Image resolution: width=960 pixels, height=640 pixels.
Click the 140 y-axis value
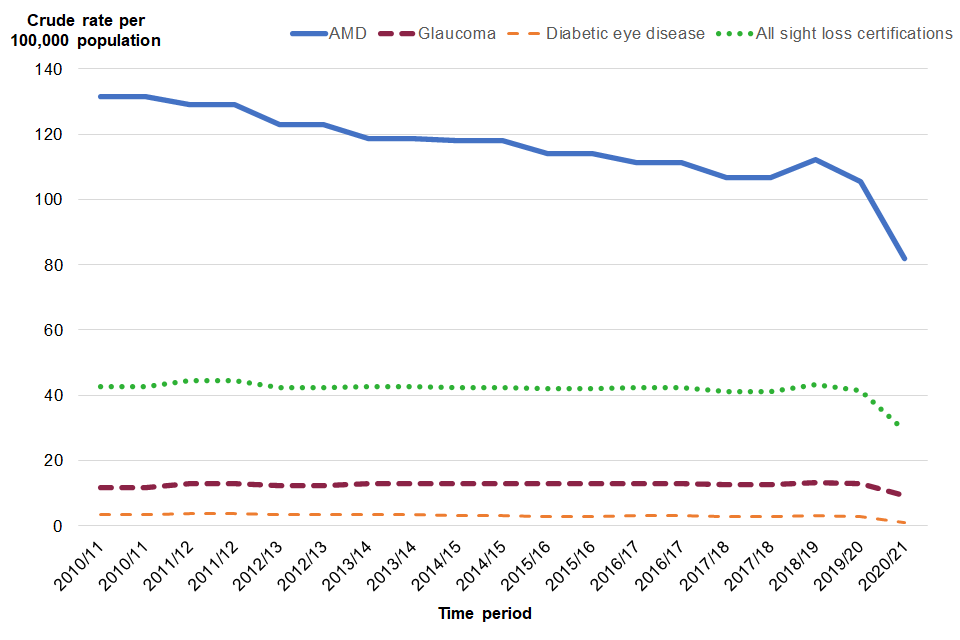point(50,69)
